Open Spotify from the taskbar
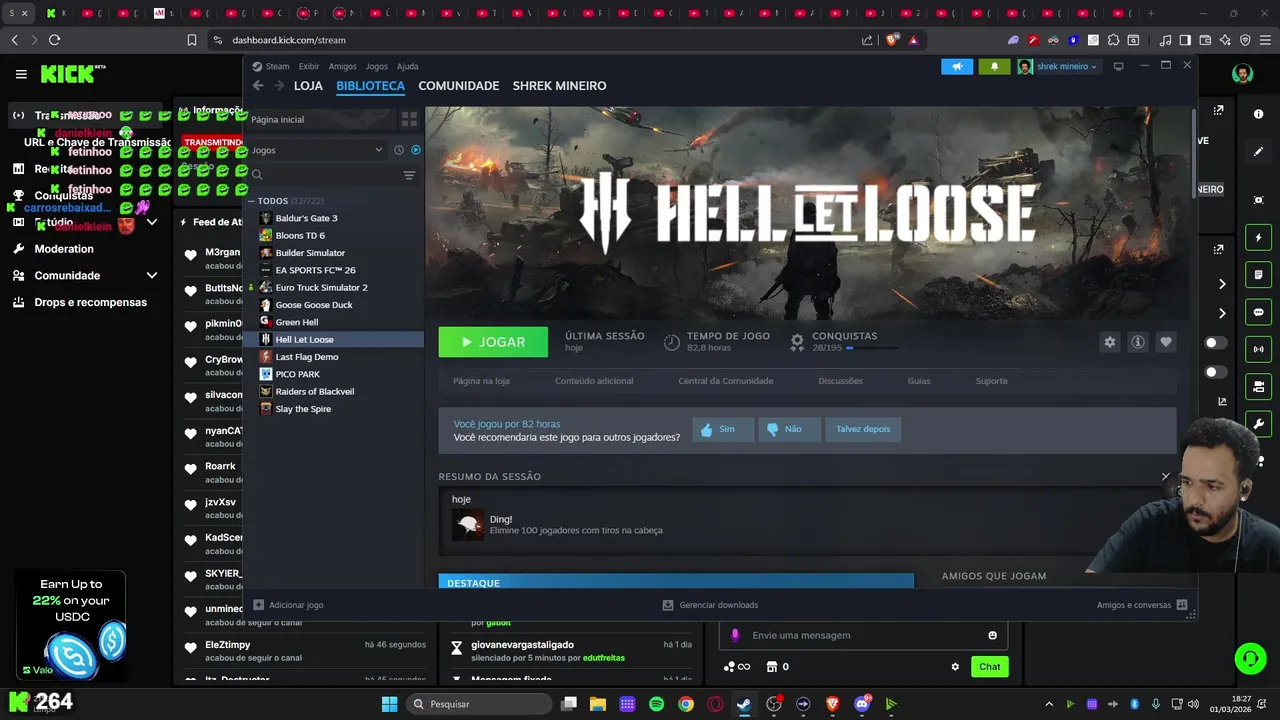Screen dimensions: 1280x720 pos(656,704)
